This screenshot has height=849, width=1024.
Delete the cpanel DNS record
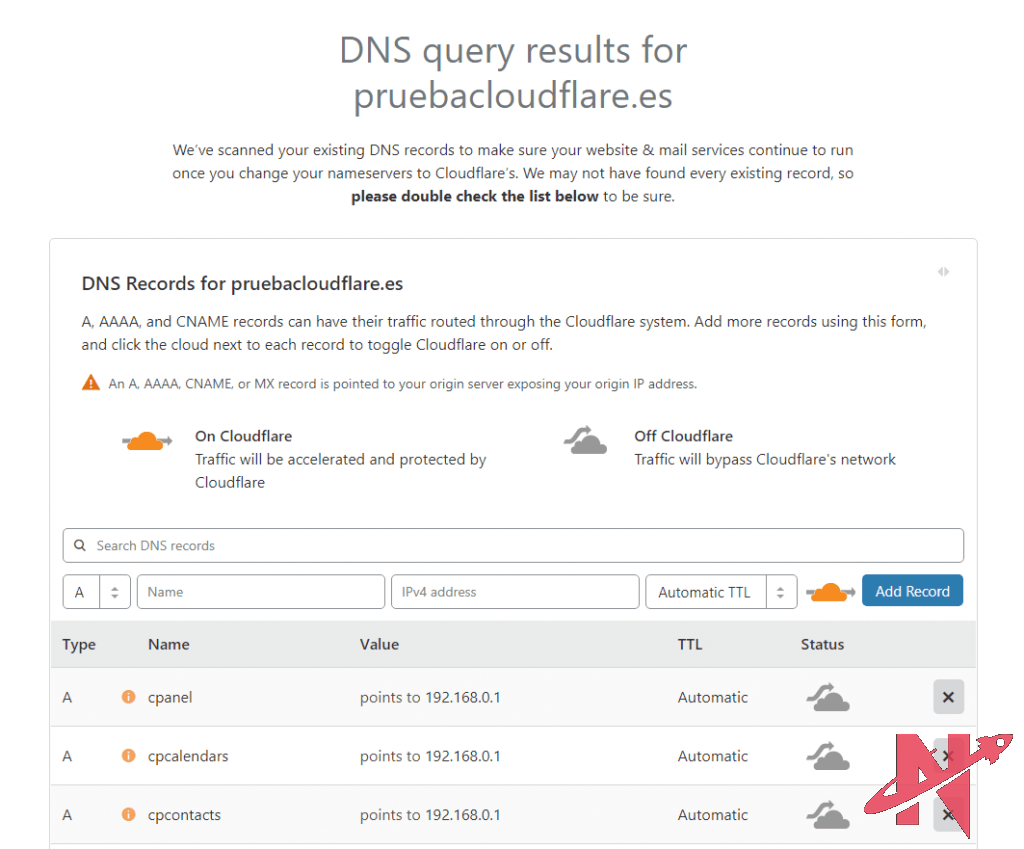948,697
